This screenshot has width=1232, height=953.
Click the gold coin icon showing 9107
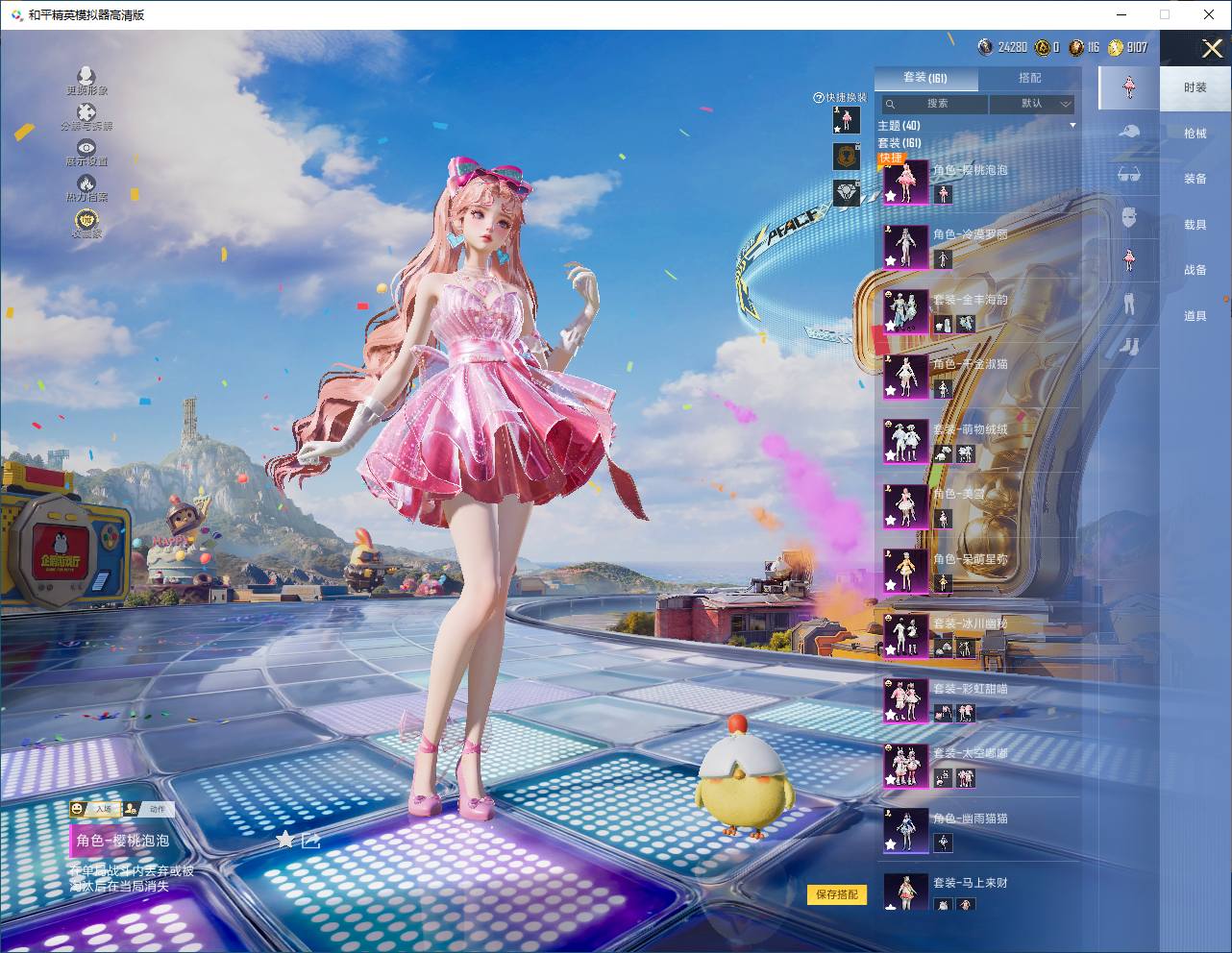(x=1116, y=47)
